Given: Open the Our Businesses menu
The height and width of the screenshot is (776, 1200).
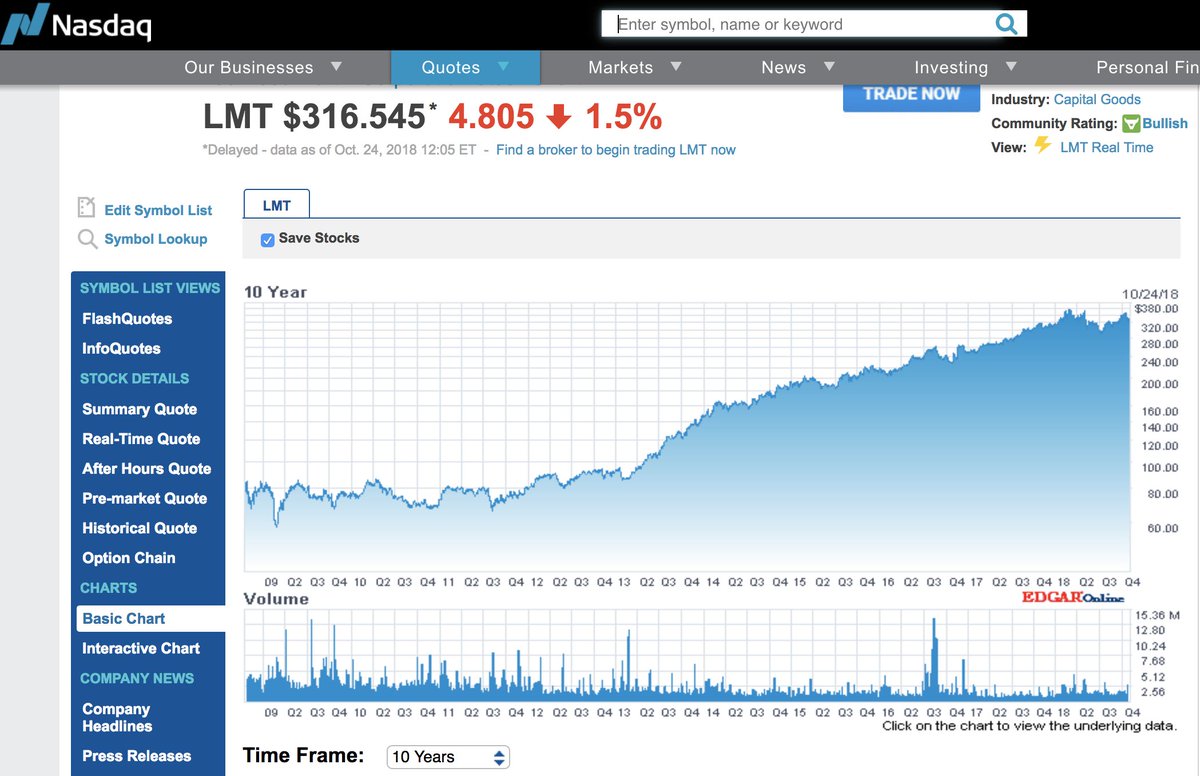Looking at the screenshot, I should [249, 67].
